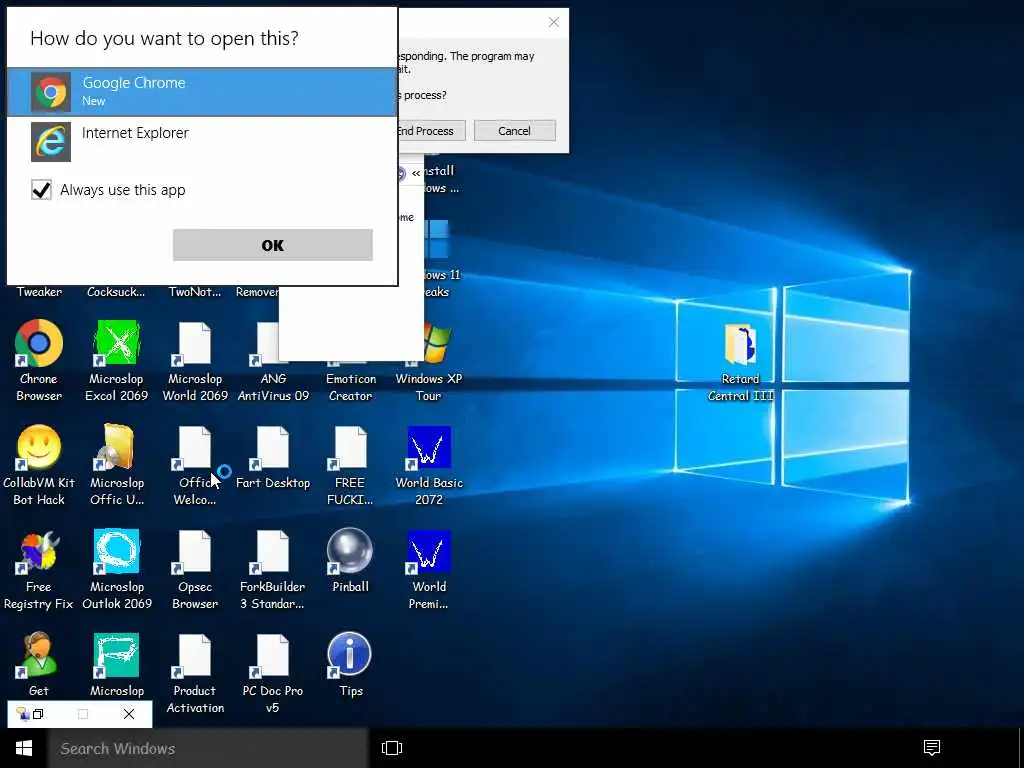The image size is (1024, 768).
Task: Select the PC Doc Pro v5 shortcut
Action: 272,673
